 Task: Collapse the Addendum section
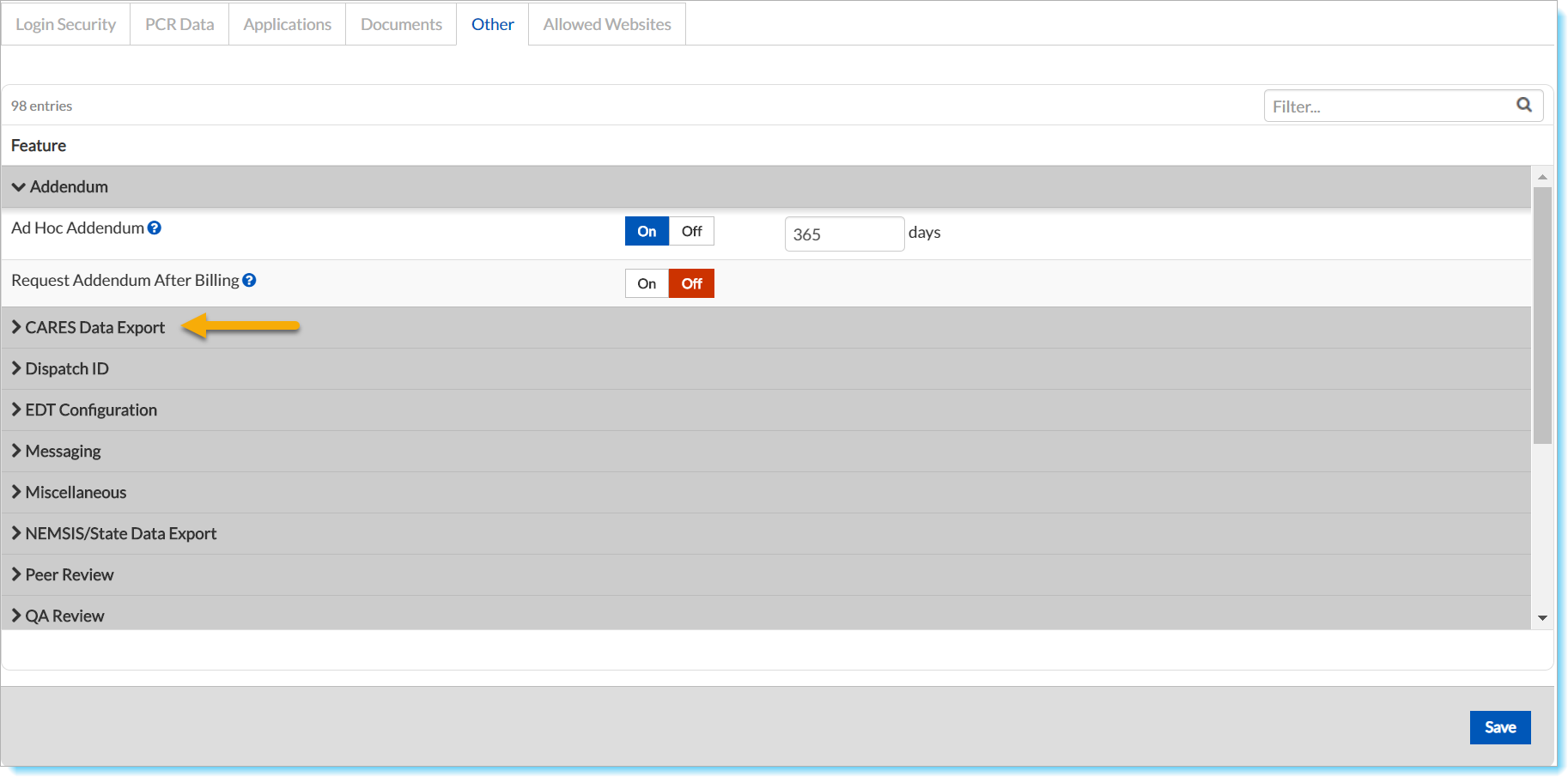click(x=766, y=186)
